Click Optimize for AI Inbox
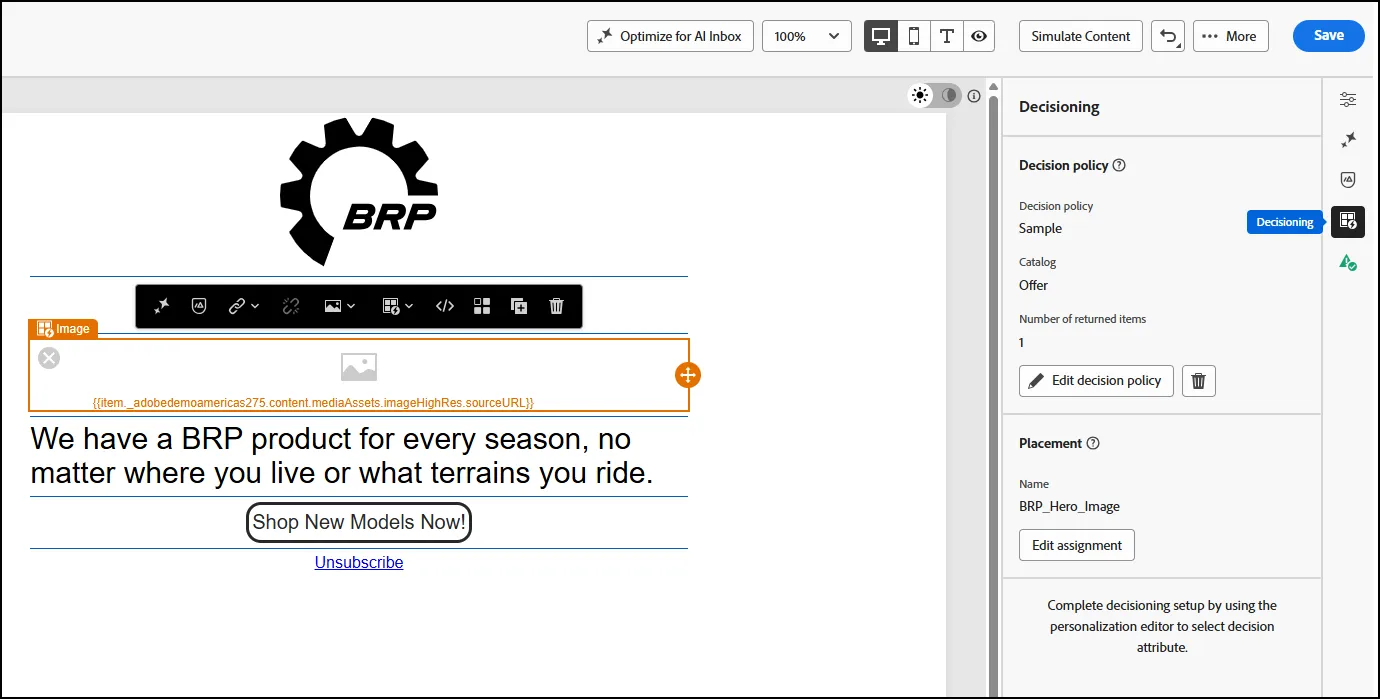Viewport: 1380px width, 699px height. [670, 36]
